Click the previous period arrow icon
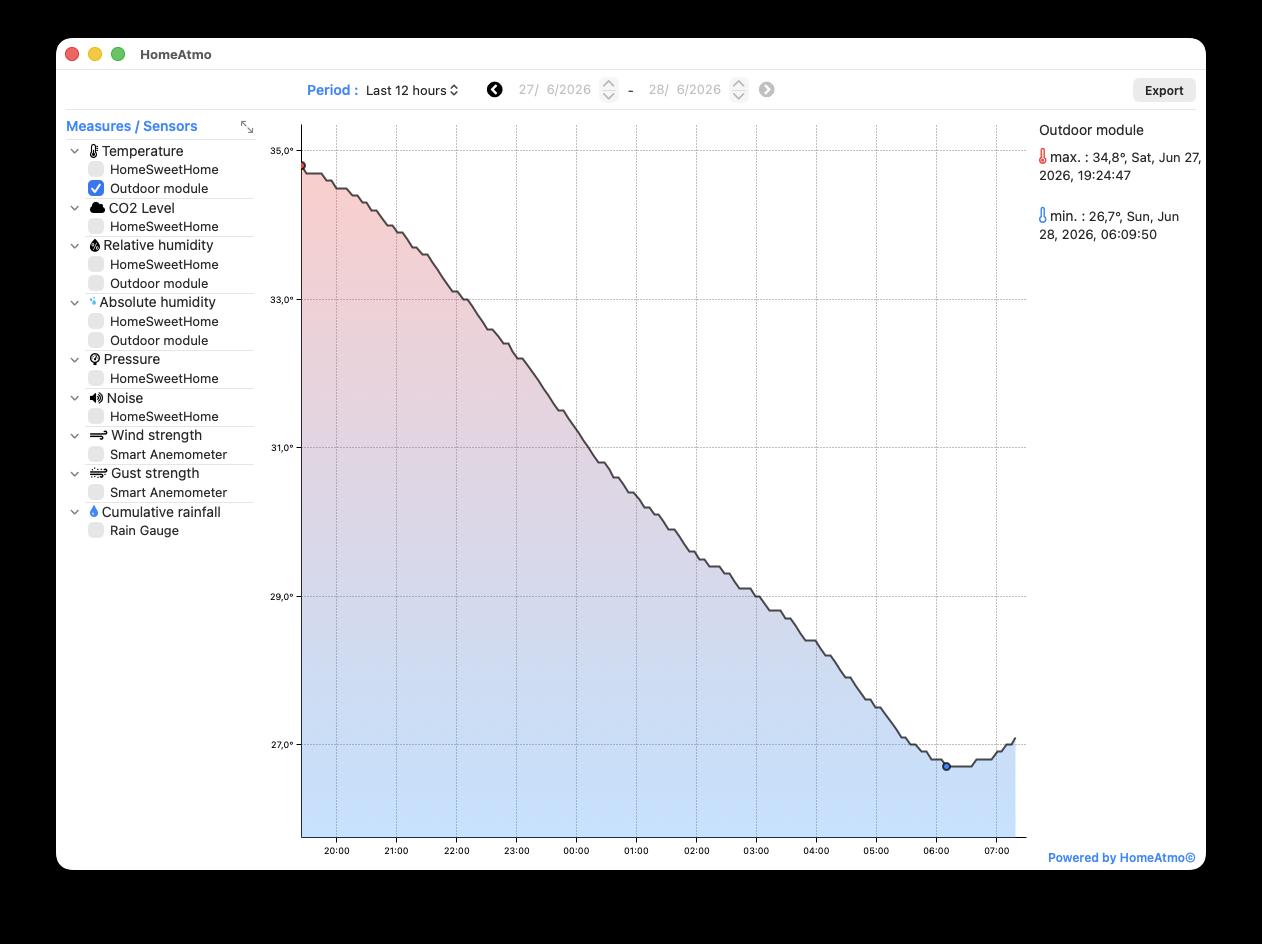The height and width of the screenshot is (944, 1262). tap(494, 90)
